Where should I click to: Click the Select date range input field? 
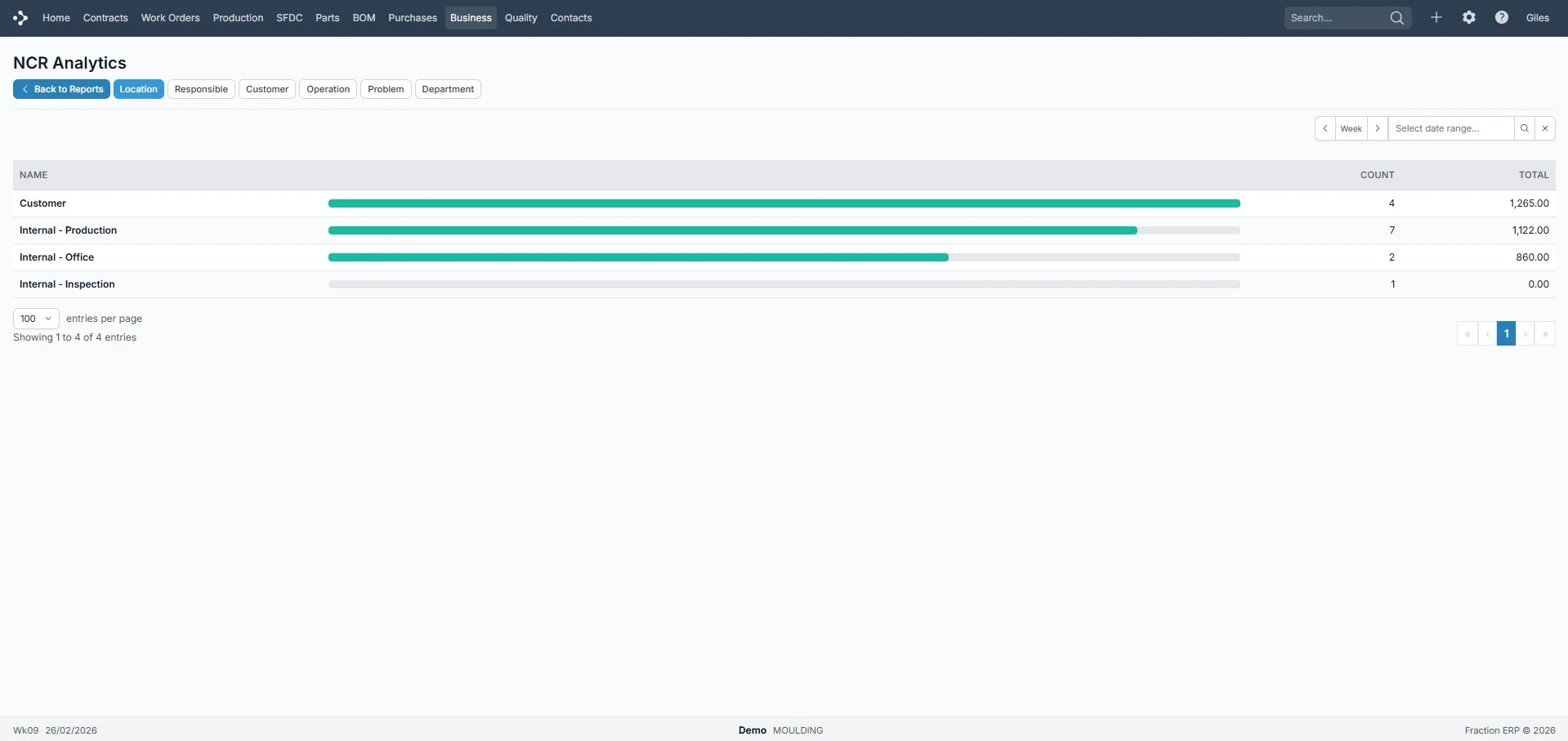1450,128
